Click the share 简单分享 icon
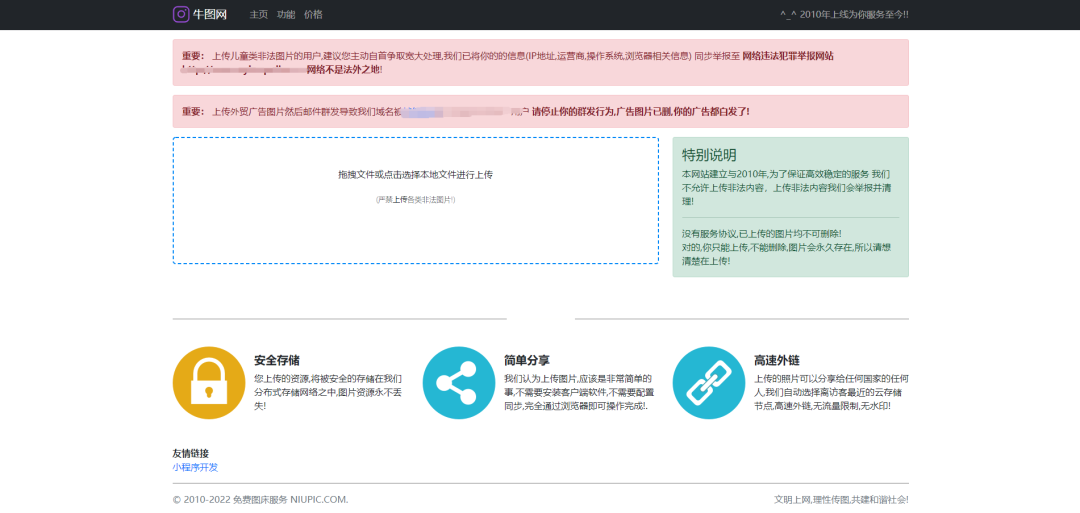The image size is (1080, 513). pyautogui.click(x=459, y=383)
